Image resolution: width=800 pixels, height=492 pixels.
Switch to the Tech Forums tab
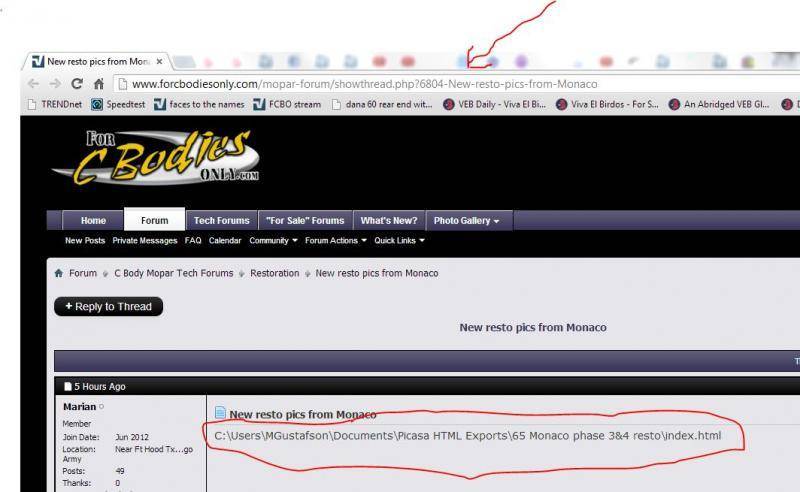pos(221,220)
